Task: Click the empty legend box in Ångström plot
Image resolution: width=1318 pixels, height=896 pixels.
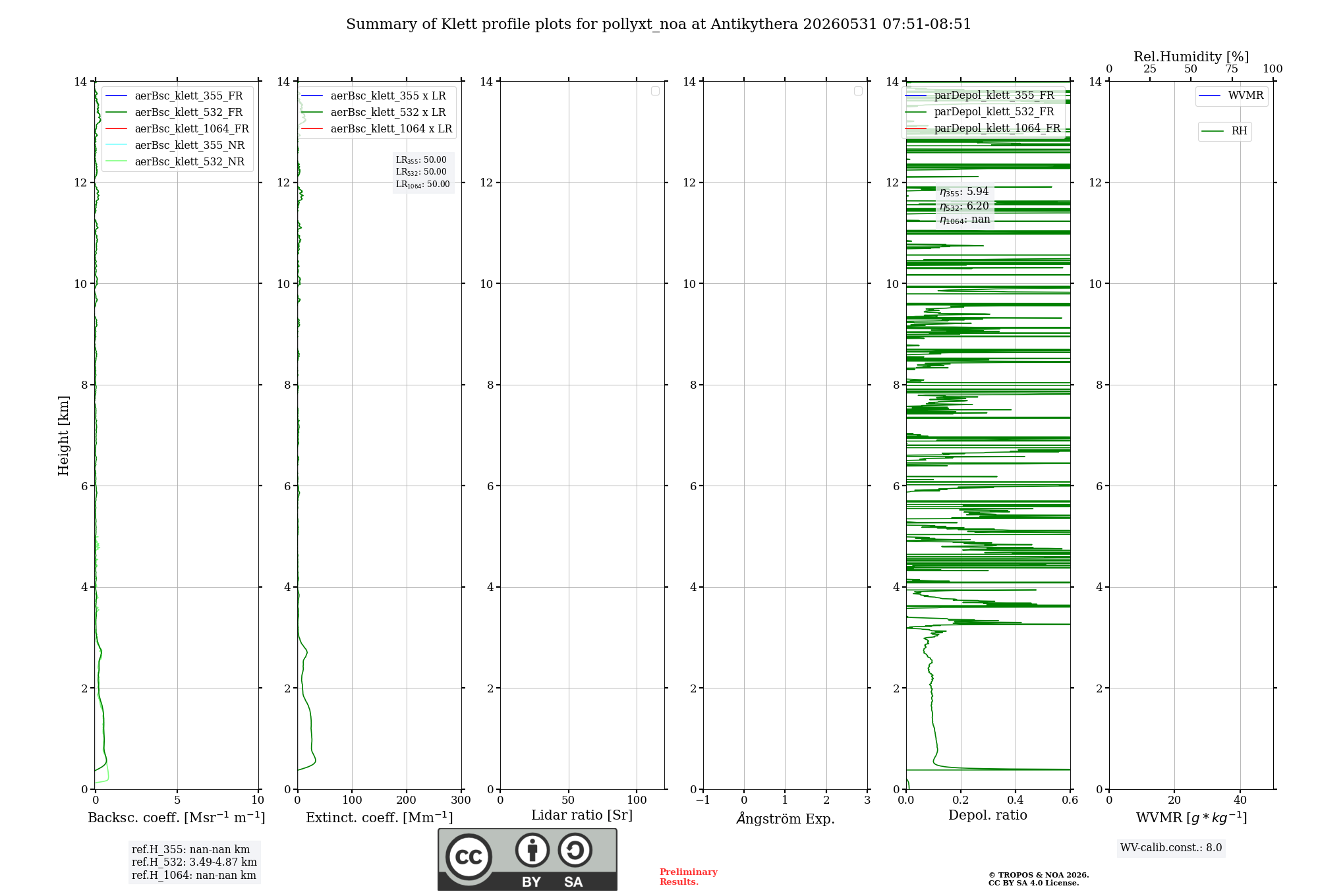Action: click(x=858, y=91)
